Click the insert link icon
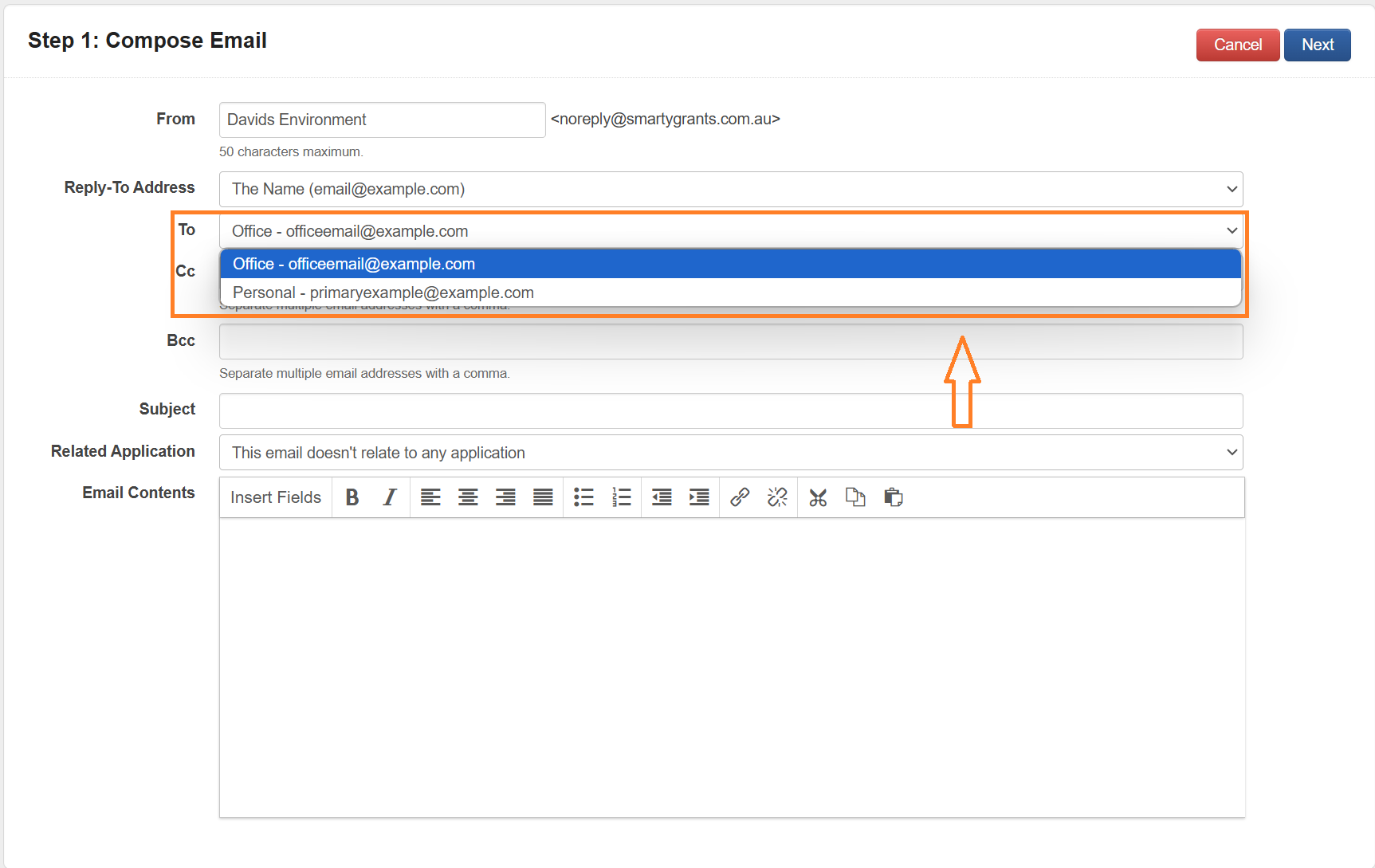 740,497
